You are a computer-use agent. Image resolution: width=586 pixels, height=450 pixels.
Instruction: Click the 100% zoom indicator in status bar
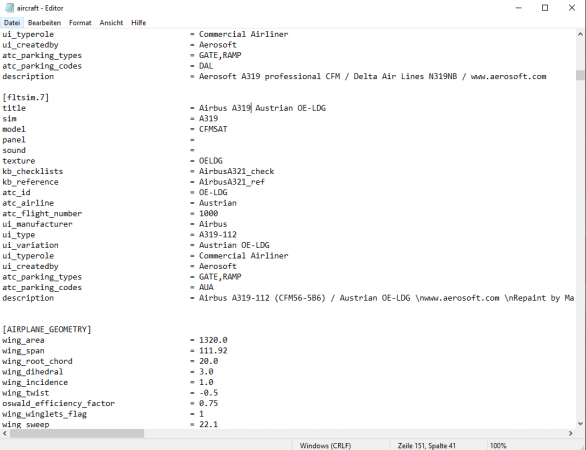[x=498, y=446]
